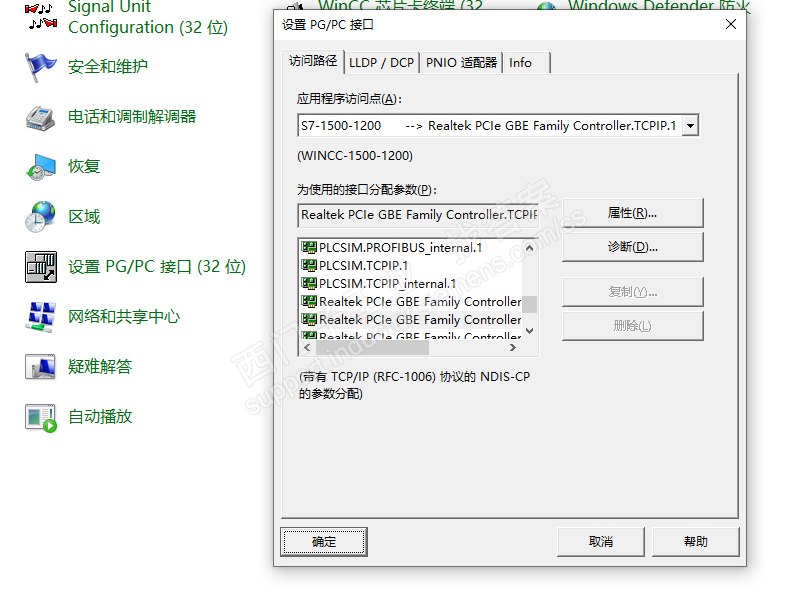This screenshot has height=591, width=811.
Task: Switch to the PNIO 适配器 tab
Action: [461, 63]
